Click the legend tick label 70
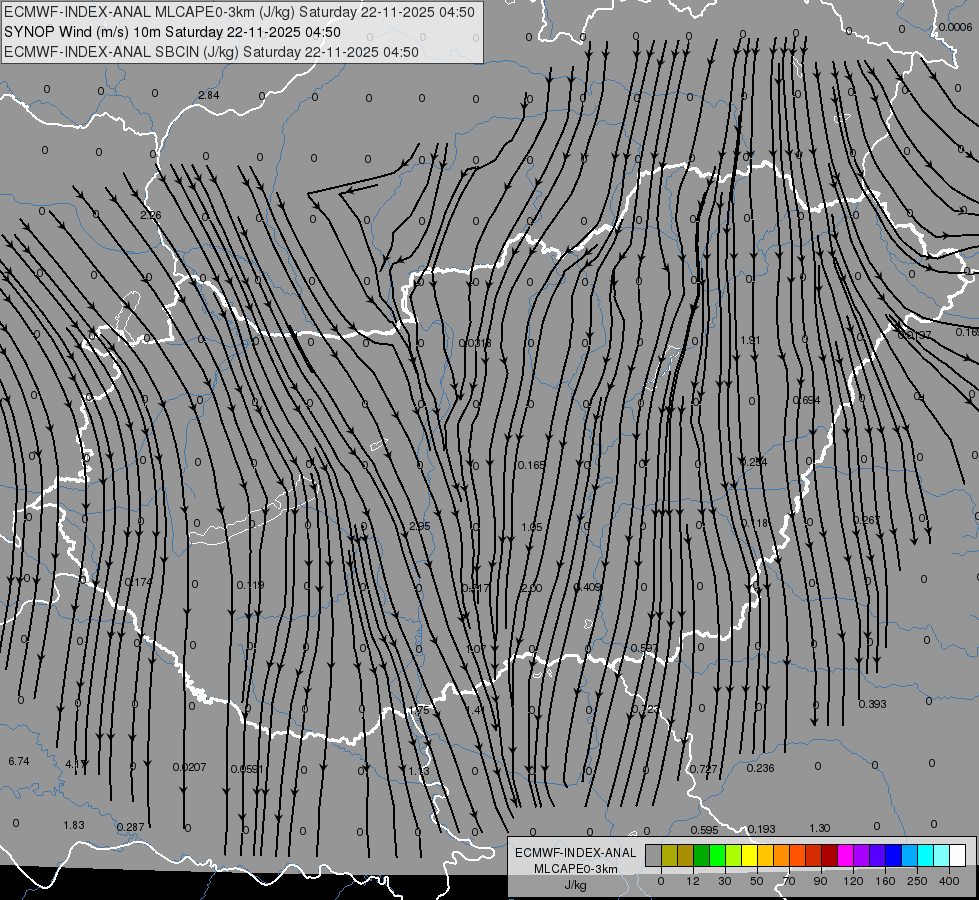The width and height of the screenshot is (979, 900). [789, 881]
